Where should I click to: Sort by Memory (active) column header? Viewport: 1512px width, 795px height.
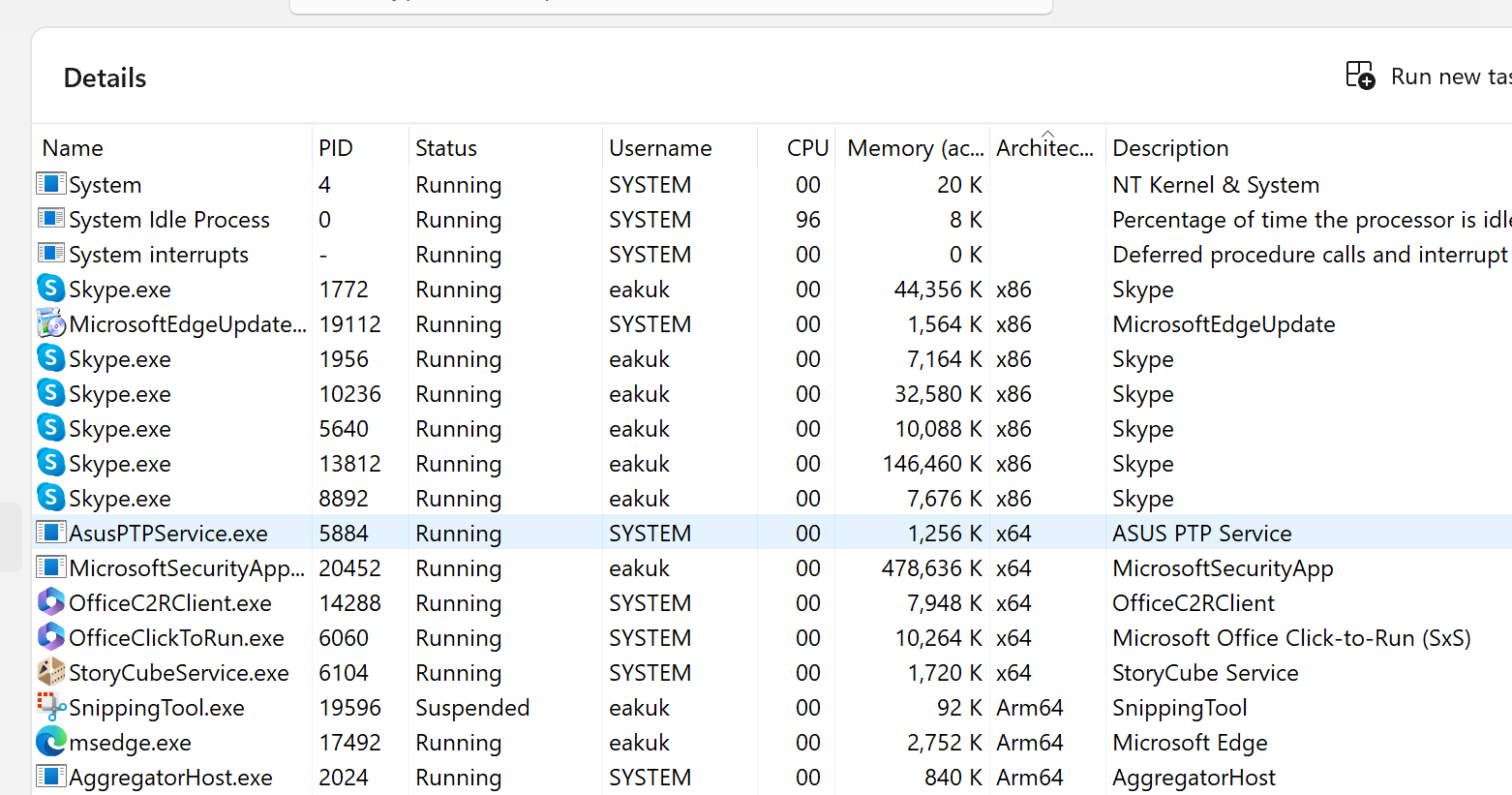tap(916, 148)
